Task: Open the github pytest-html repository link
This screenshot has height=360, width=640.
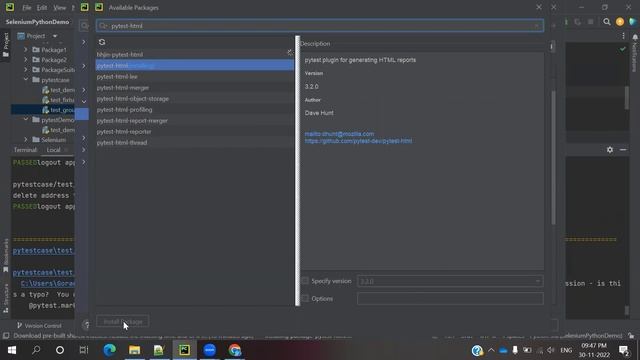Action: tap(358, 141)
